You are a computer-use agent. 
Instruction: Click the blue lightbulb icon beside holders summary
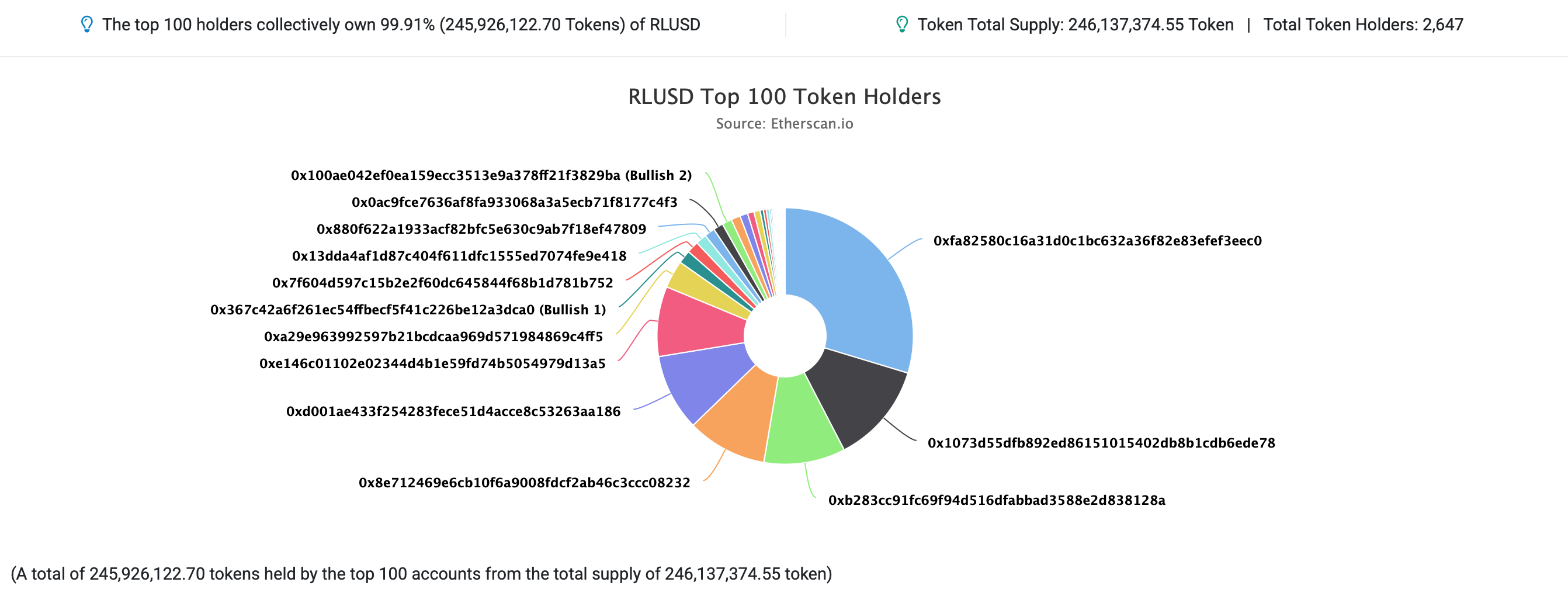86,25
